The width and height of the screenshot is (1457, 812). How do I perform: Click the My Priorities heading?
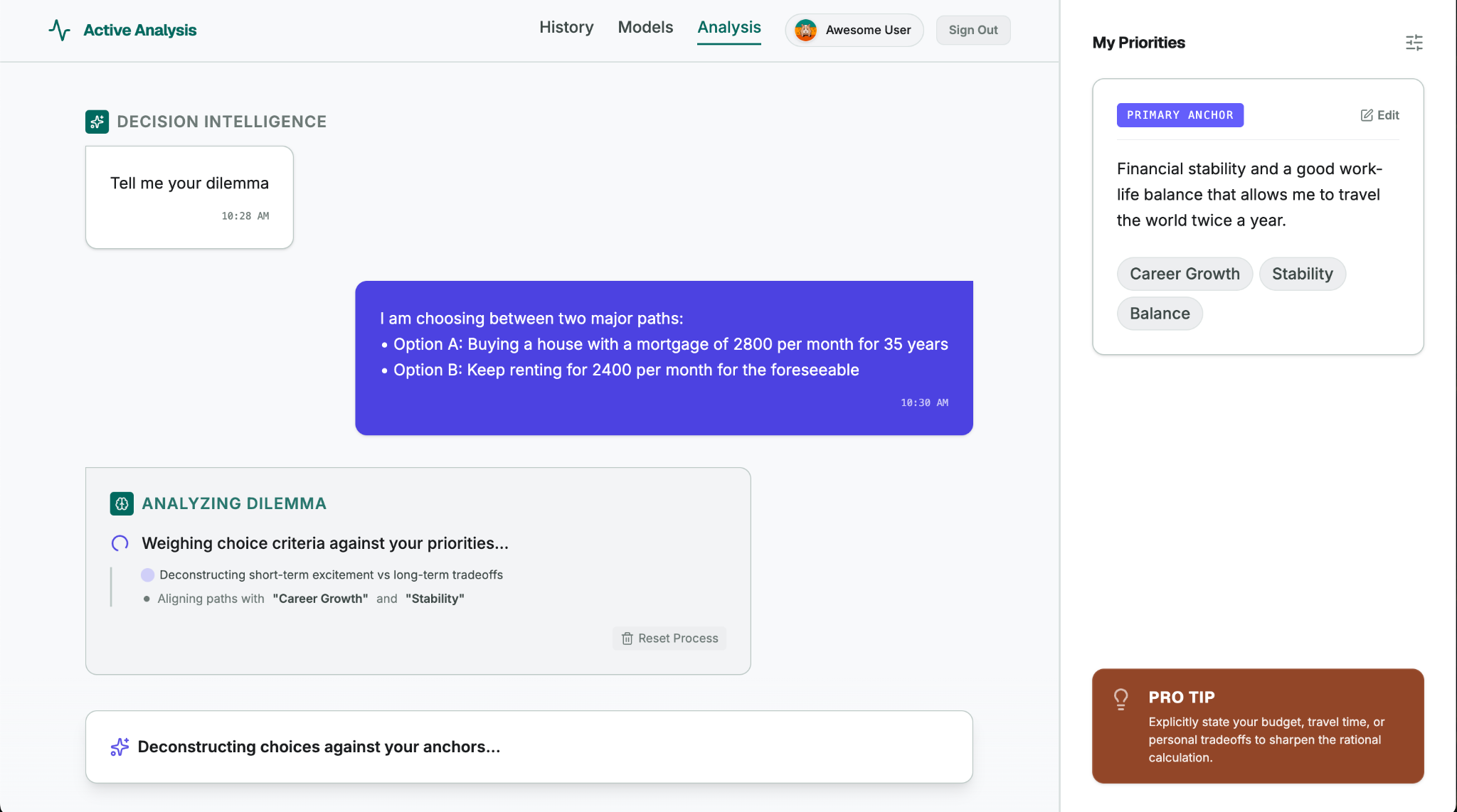(1138, 43)
